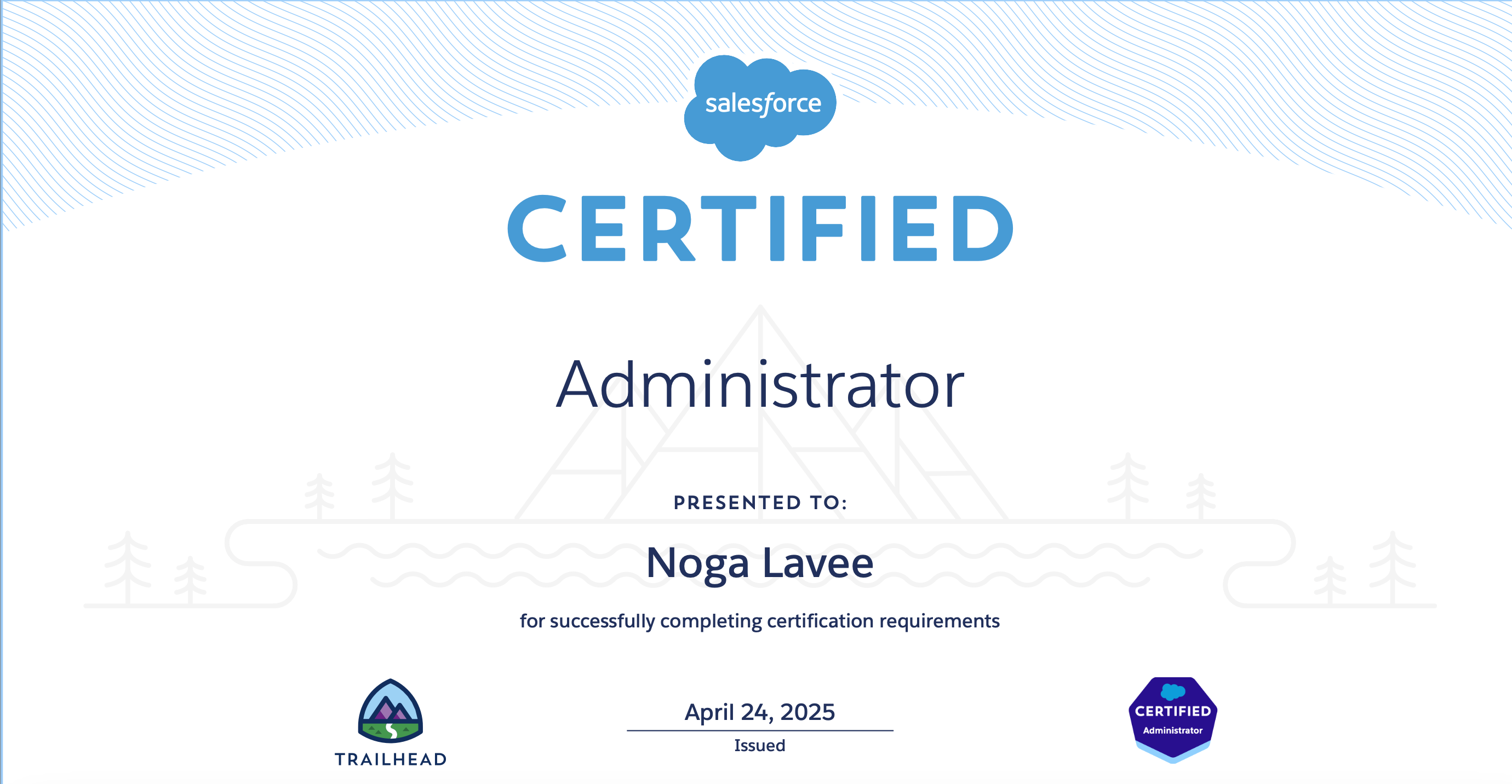Click the PRESENTED TO: label
This screenshot has width=1512, height=784.
[x=760, y=503]
